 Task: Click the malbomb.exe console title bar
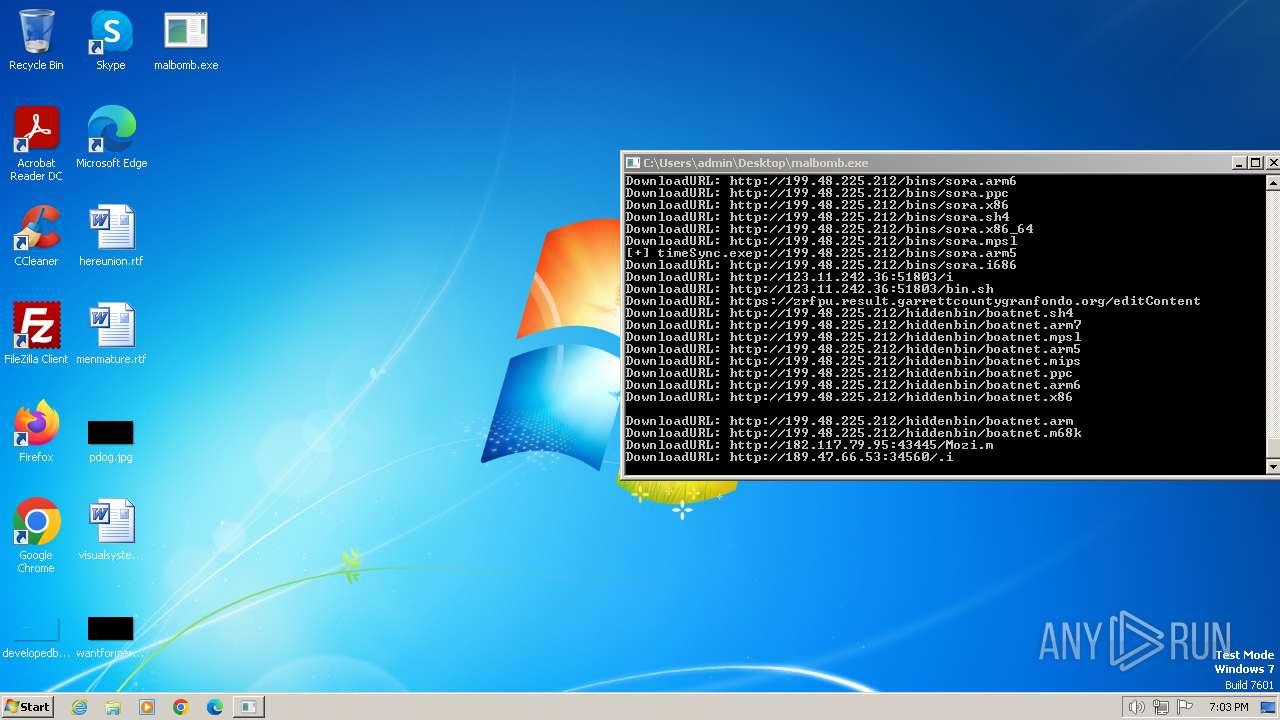[x=927, y=163]
